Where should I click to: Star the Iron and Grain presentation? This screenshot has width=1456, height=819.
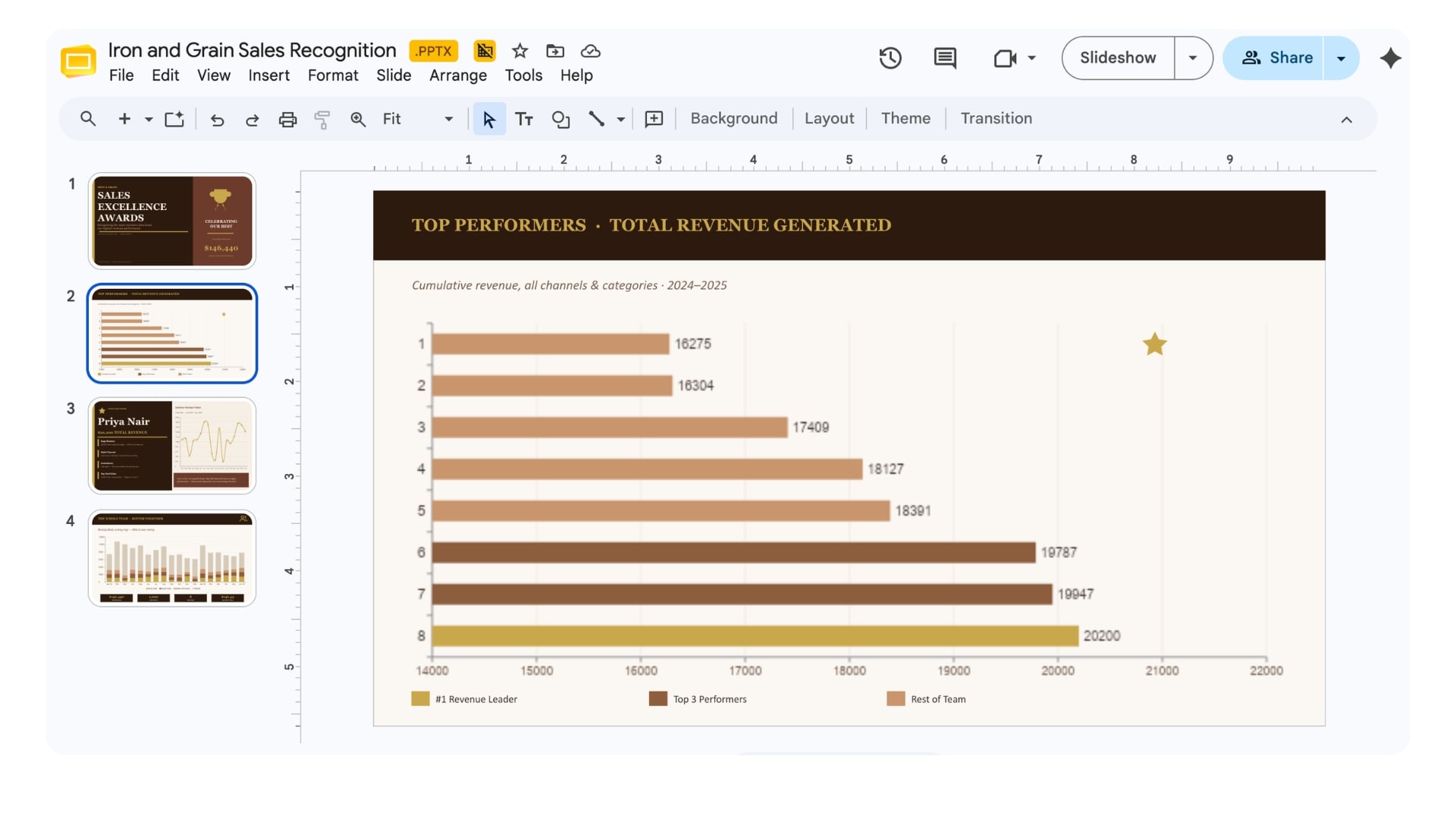coord(519,51)
